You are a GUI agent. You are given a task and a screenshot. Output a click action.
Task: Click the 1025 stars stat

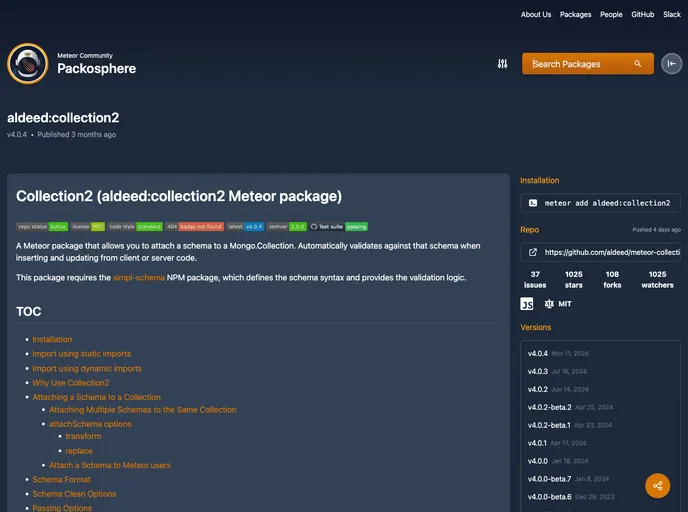click(573, 279)
